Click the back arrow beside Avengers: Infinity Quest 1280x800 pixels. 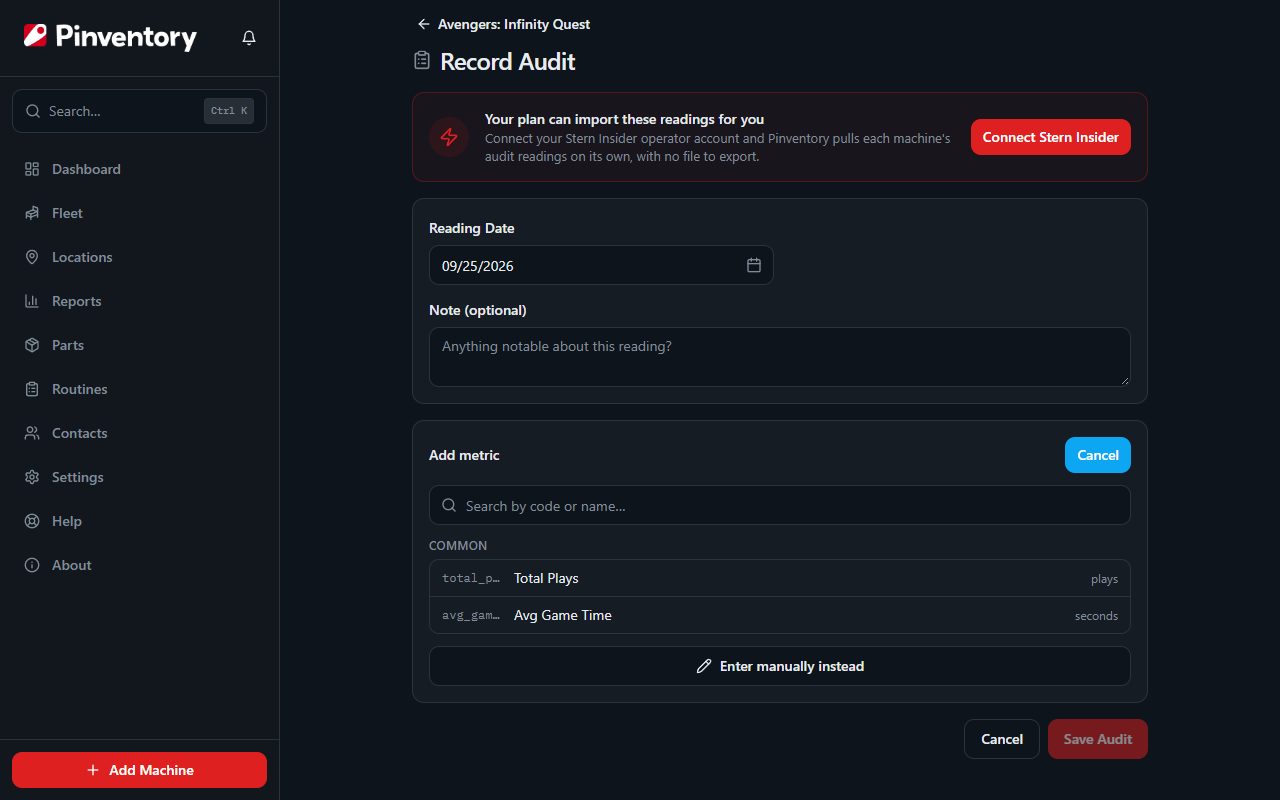424,24
